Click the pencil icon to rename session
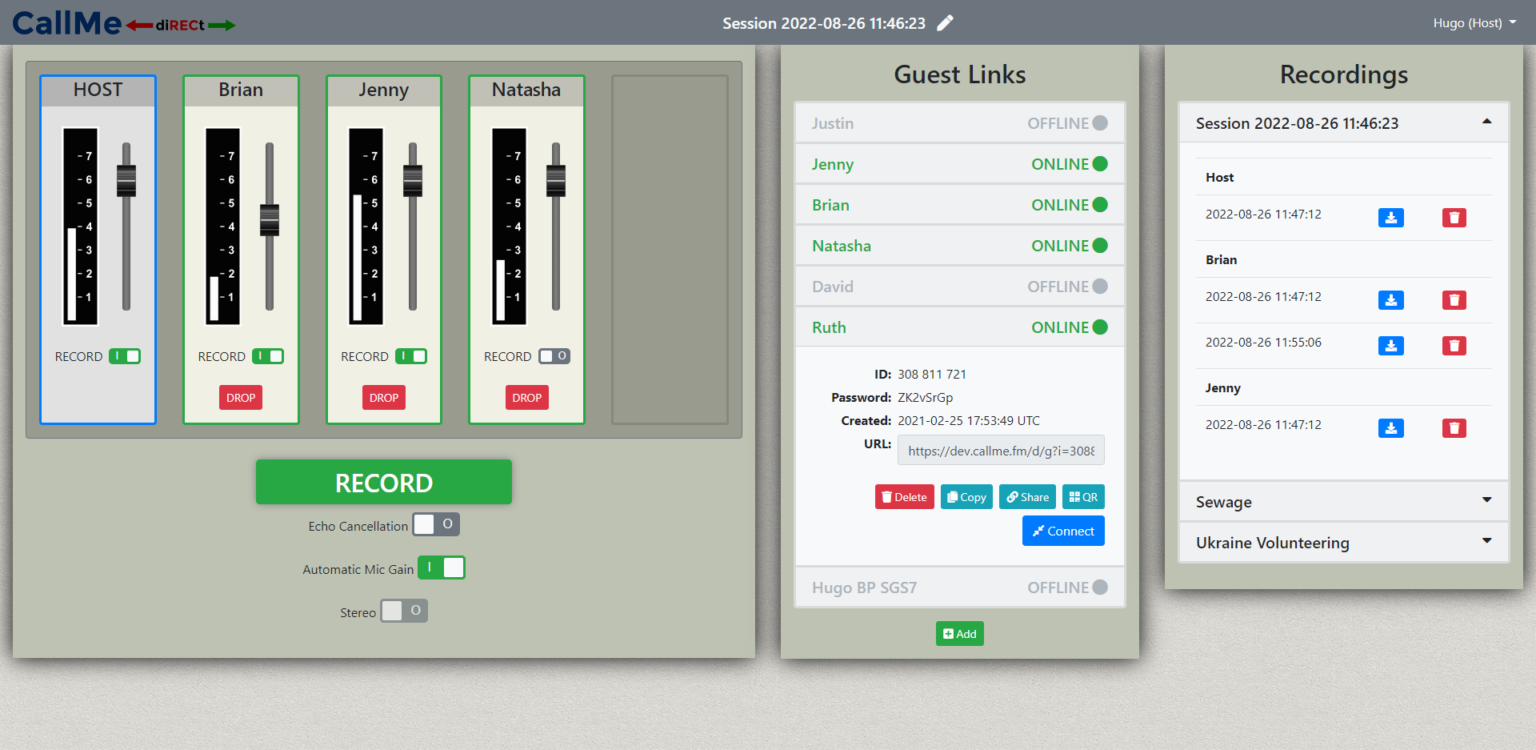The image size is (1536, 750). coord(945,23)
